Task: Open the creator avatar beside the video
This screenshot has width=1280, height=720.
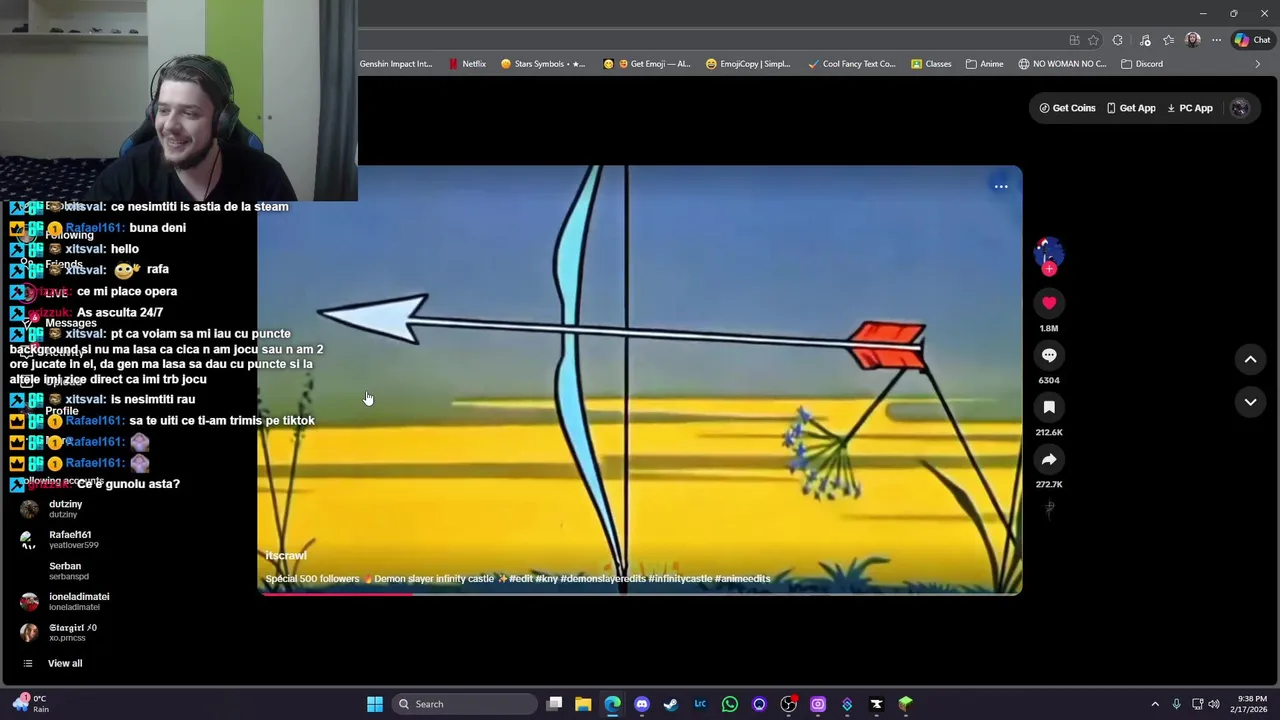Action: pos(1048,251)
